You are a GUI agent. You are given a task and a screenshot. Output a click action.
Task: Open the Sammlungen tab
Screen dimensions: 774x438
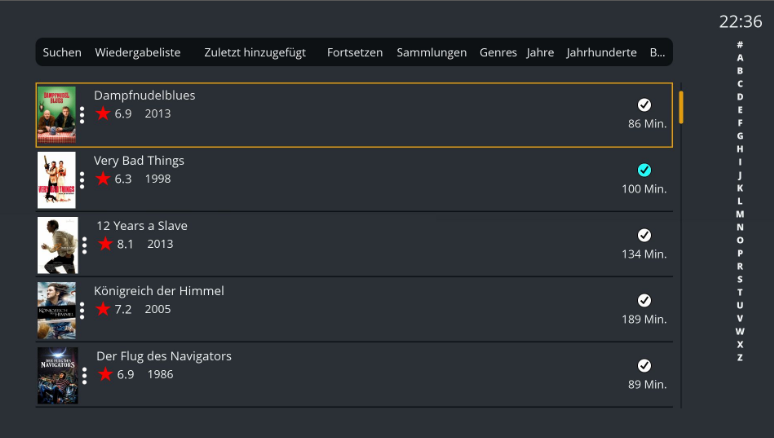[x=431, y=53]
